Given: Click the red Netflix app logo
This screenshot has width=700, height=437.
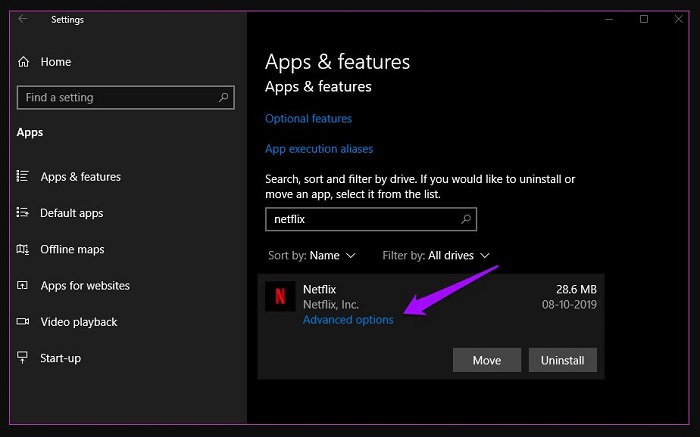Looking at the screenshot, I should point(280,296).
